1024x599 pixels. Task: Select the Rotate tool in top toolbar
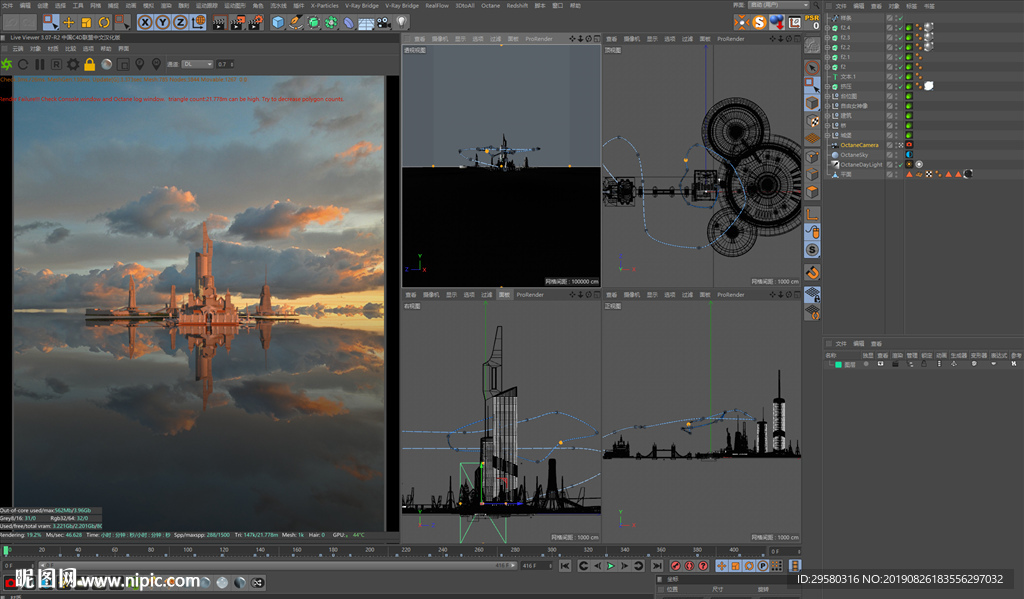pos(102,22)
